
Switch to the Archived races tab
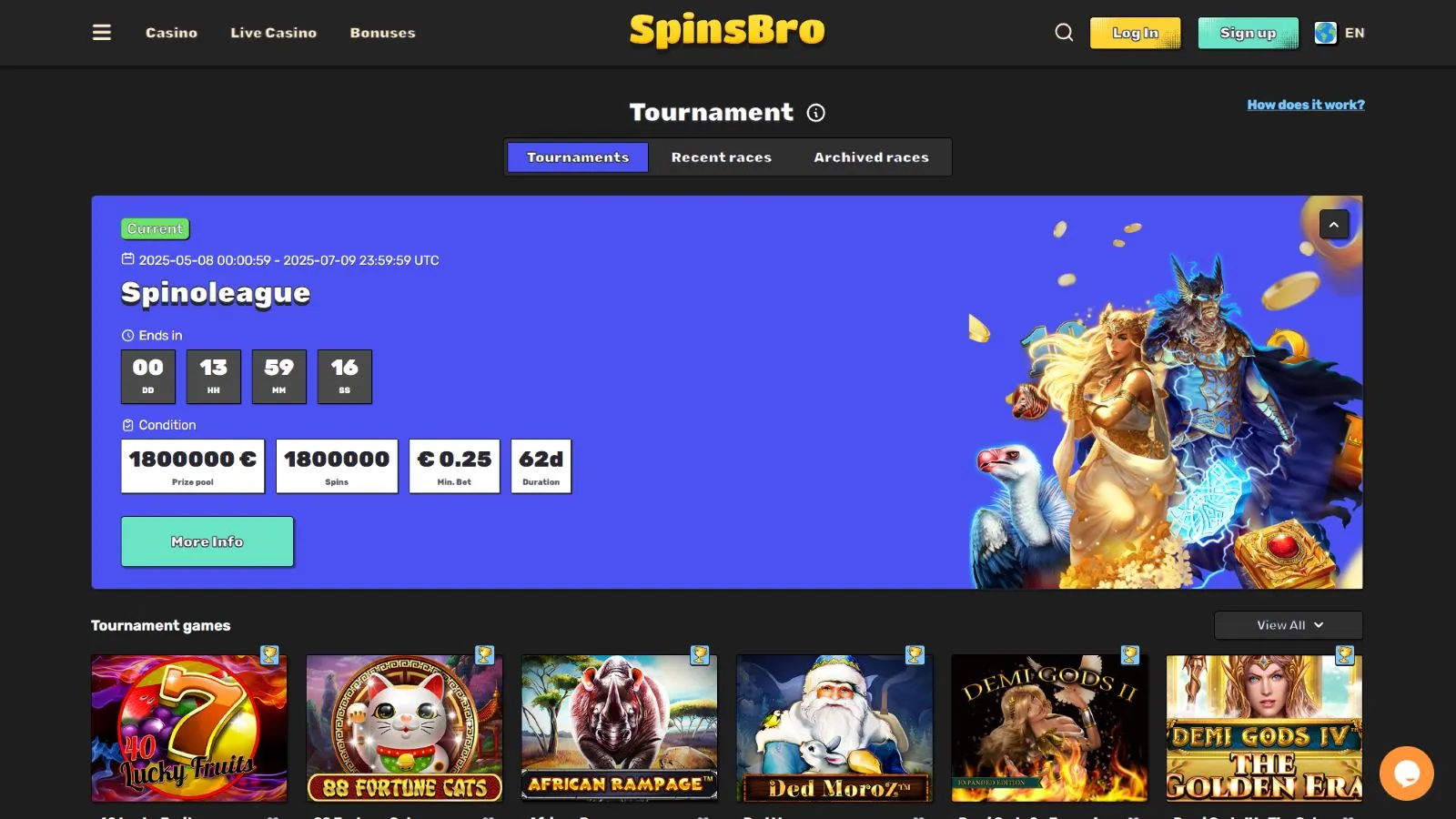click(x=872, y=157)
